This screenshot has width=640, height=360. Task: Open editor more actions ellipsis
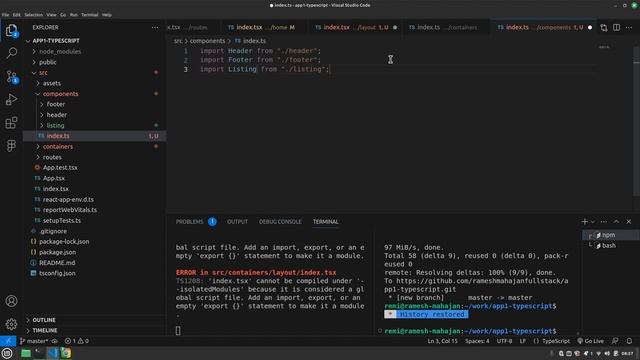tap(629, 27)
